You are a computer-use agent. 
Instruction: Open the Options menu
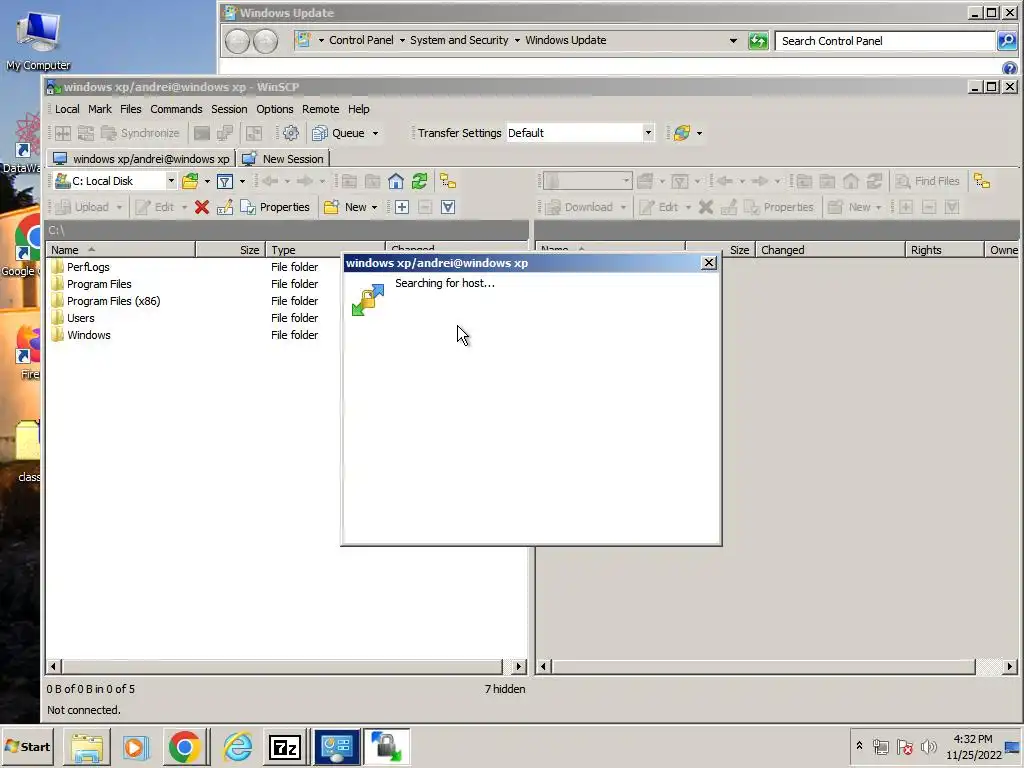pos(274,109)
